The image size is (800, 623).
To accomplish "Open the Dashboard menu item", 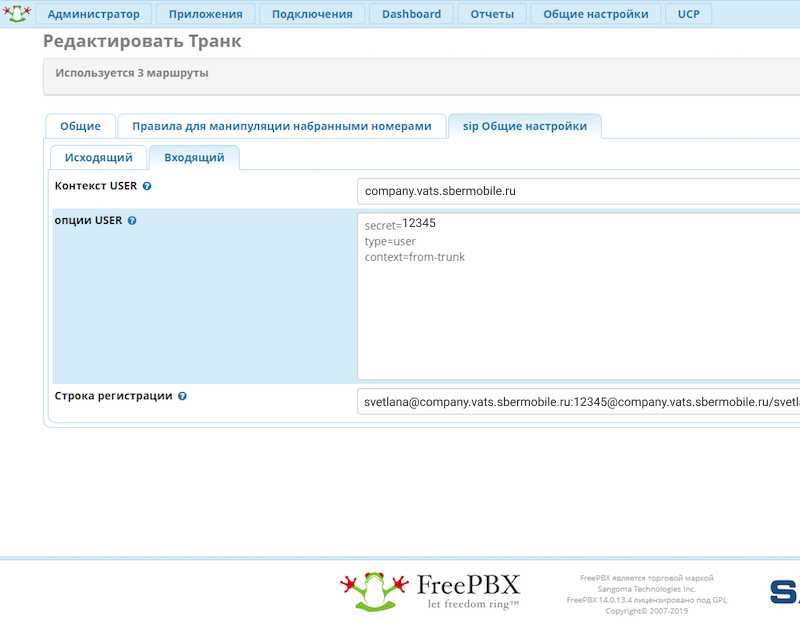I will click(411, 14).
